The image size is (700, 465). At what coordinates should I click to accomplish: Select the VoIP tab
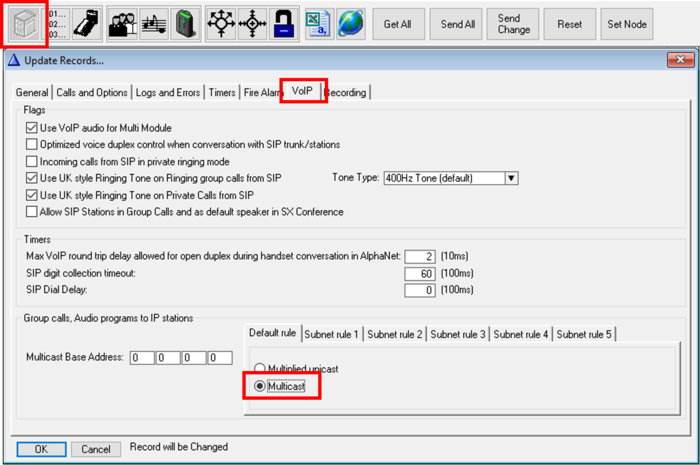pos(302,91)
